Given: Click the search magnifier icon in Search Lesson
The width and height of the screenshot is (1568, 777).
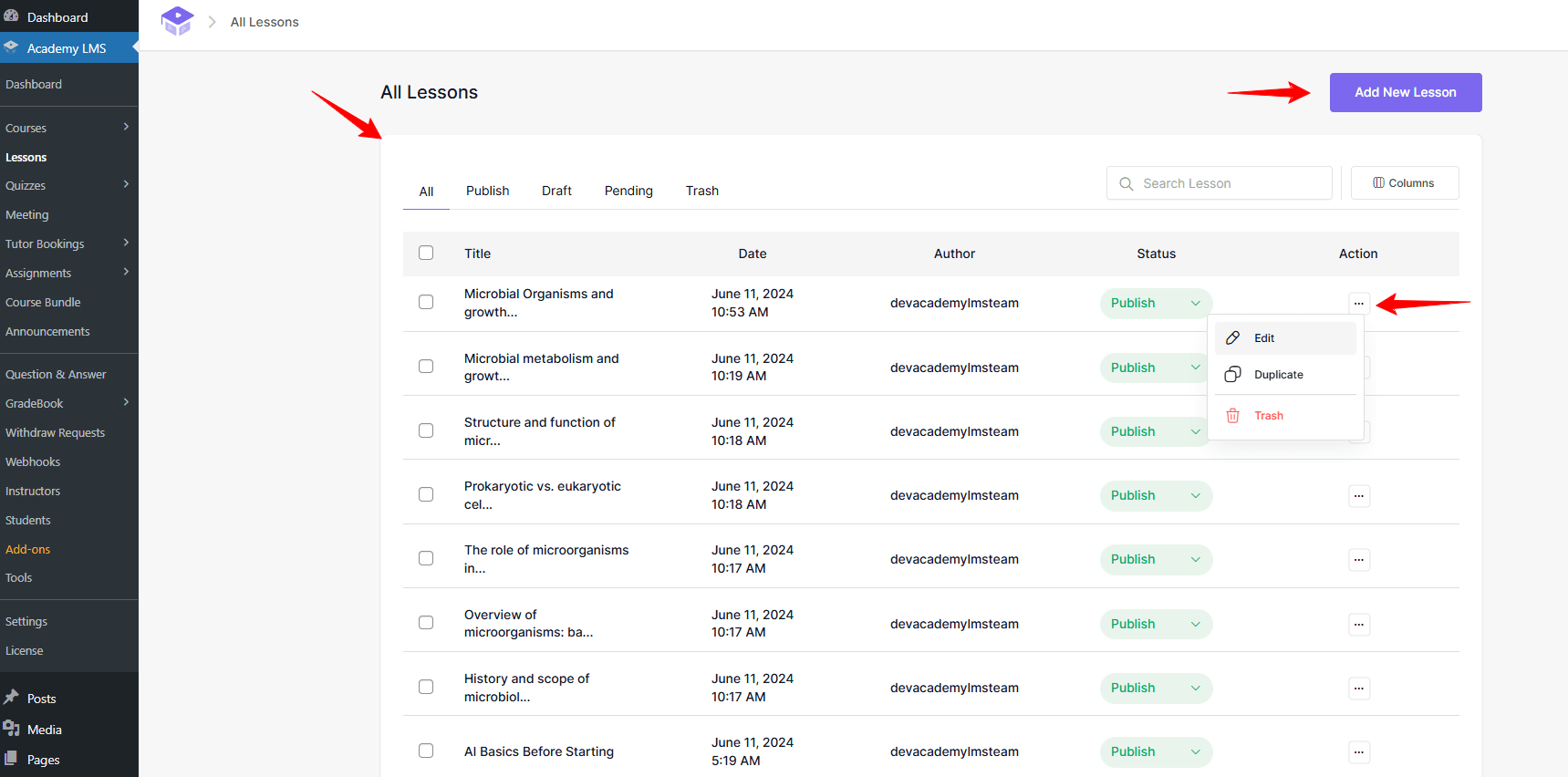Looking at the screenshot, I should click(x=1127, y=183).
